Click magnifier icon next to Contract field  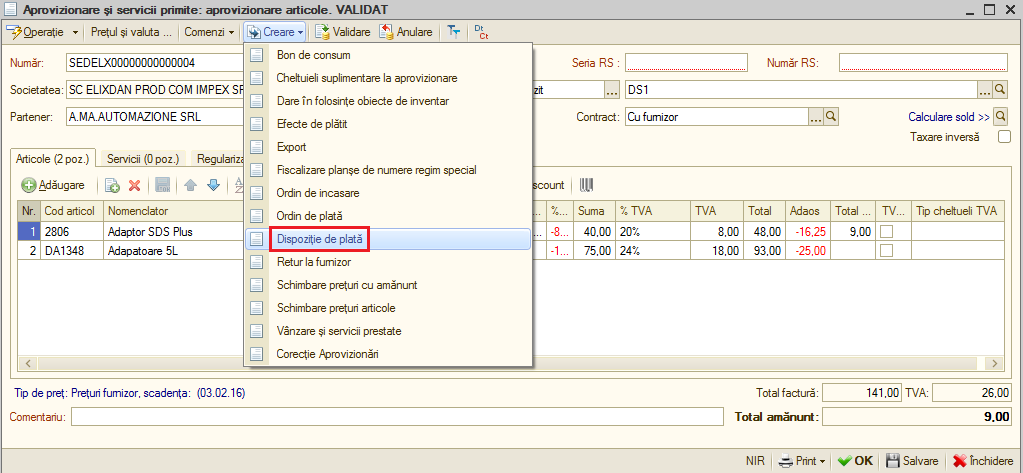point(831,117)
